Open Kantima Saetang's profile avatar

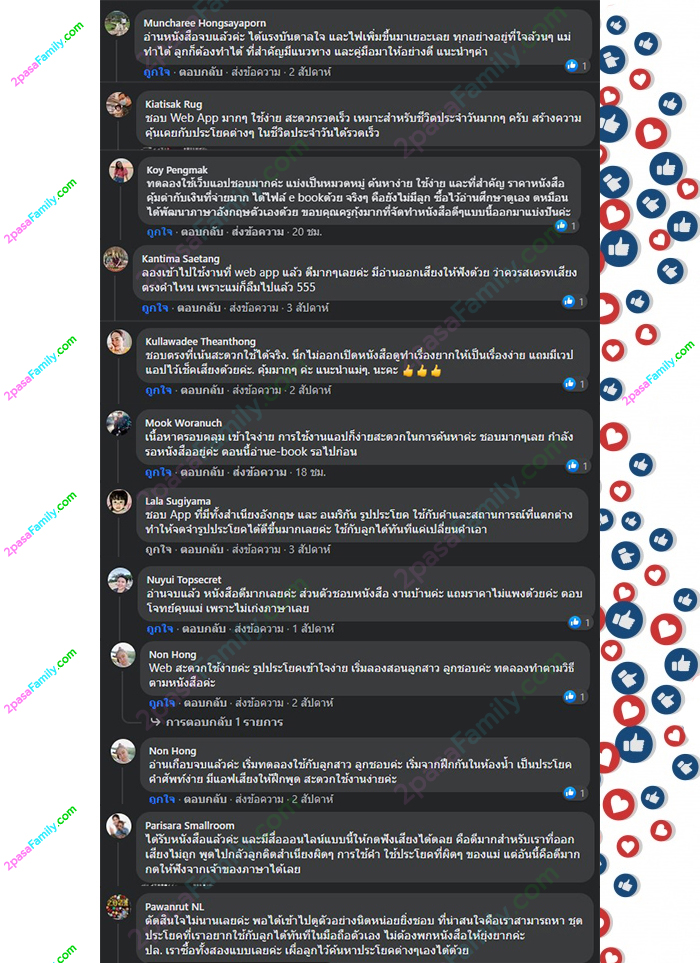115,259
